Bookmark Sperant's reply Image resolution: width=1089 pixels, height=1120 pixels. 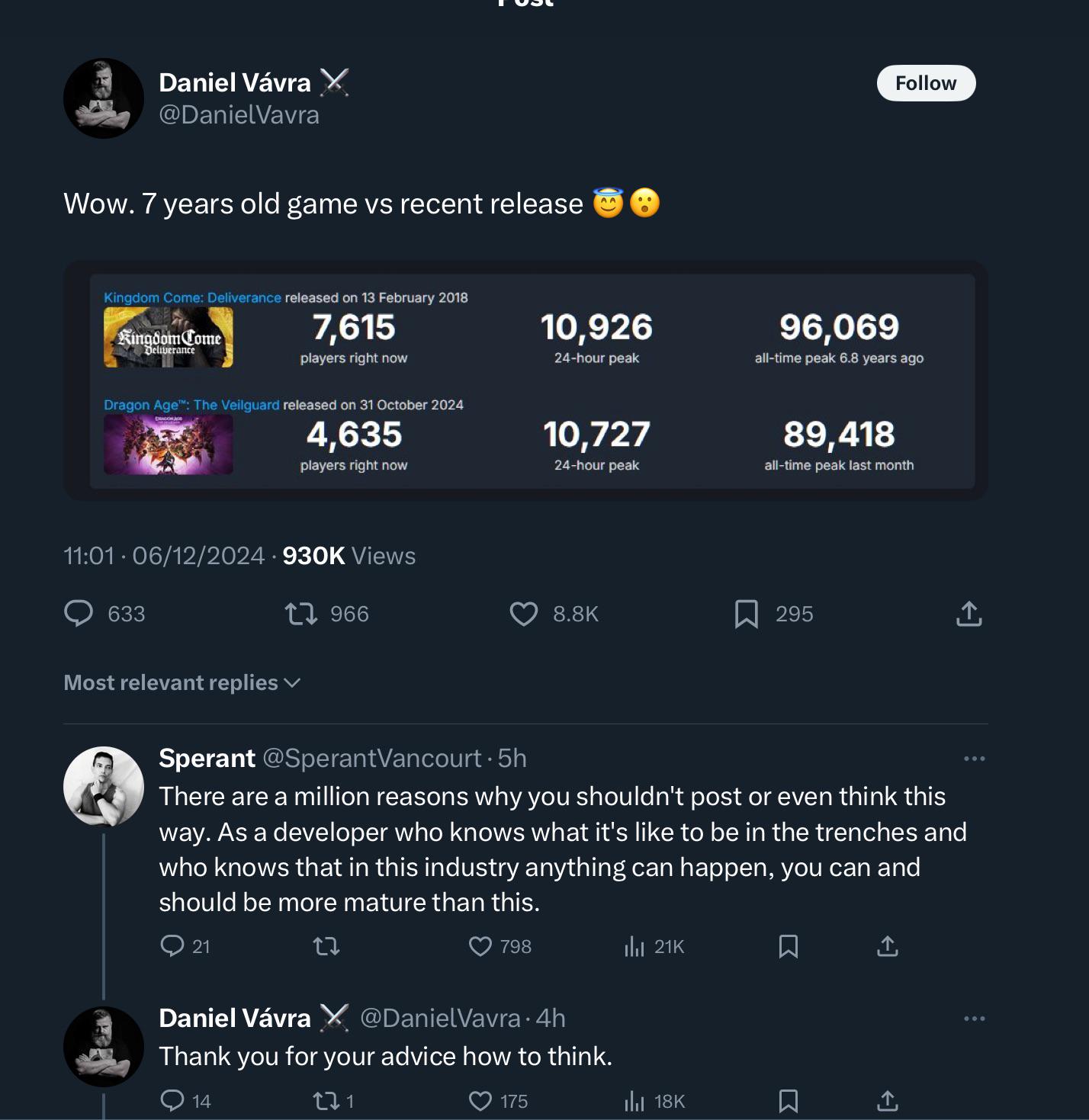click(x=789, y=946)
